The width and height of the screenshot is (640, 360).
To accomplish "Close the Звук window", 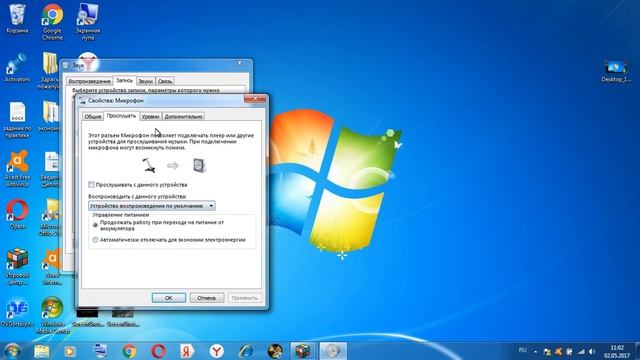I will coord(240,63).
